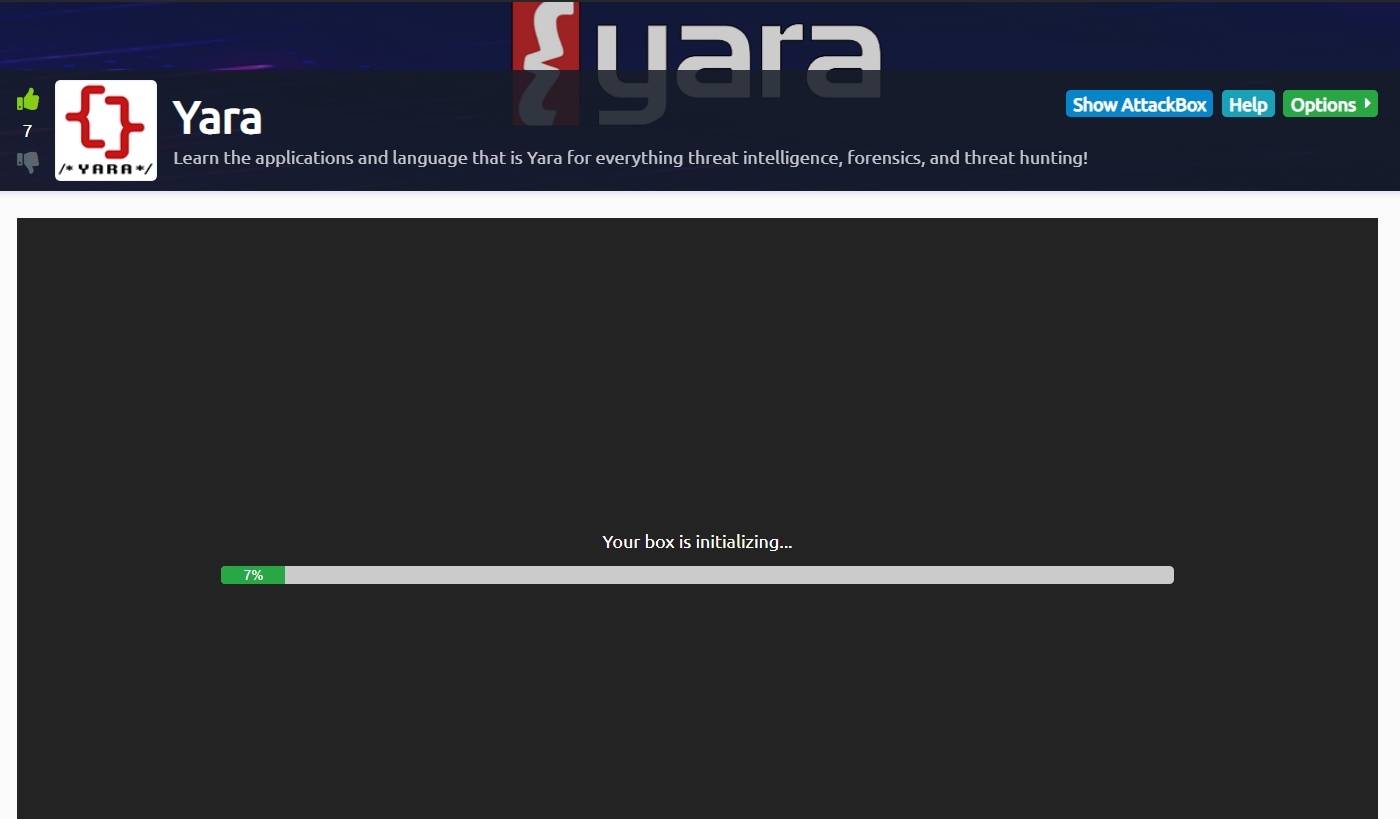Click the empty dark area below progress bar
This screenshot has width=1400, height=819.
point(697,700)
